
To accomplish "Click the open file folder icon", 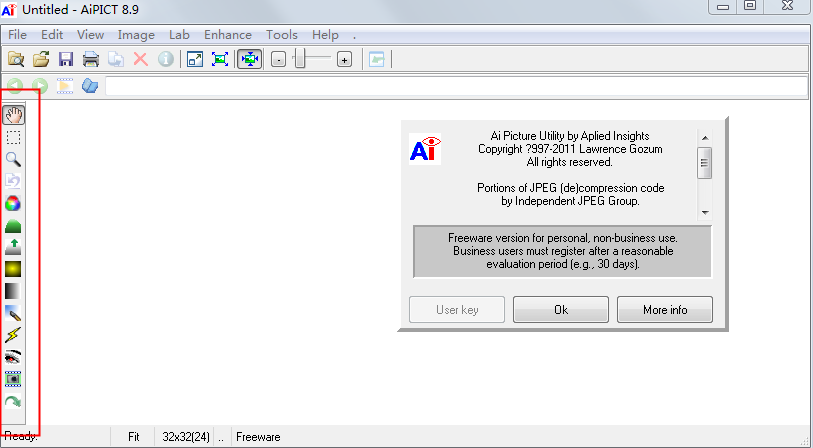I will 41,59.
